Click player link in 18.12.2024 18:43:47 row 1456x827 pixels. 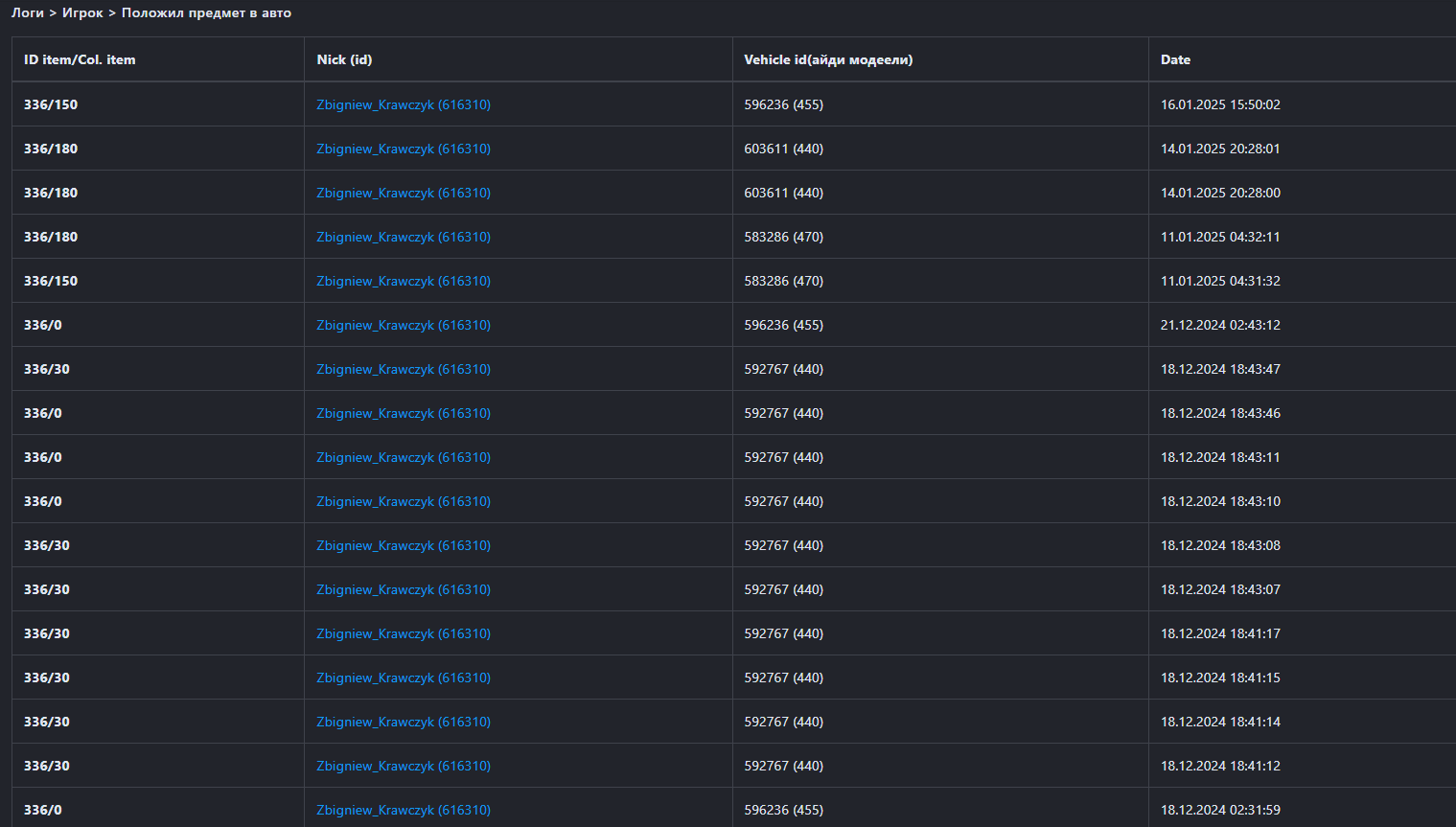(404, 369)
